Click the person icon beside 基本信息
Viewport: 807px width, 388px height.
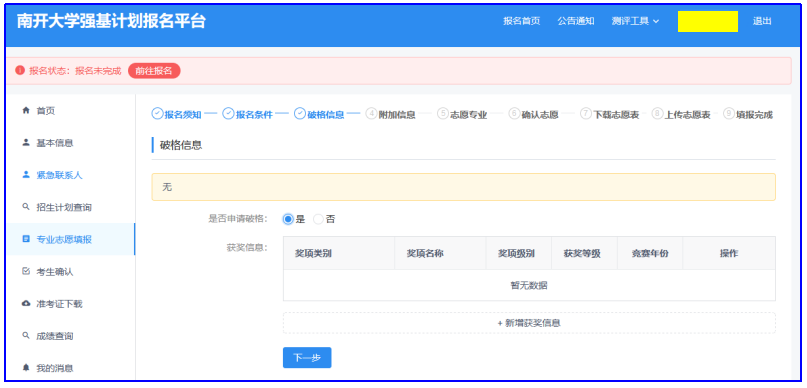point(26,143)
